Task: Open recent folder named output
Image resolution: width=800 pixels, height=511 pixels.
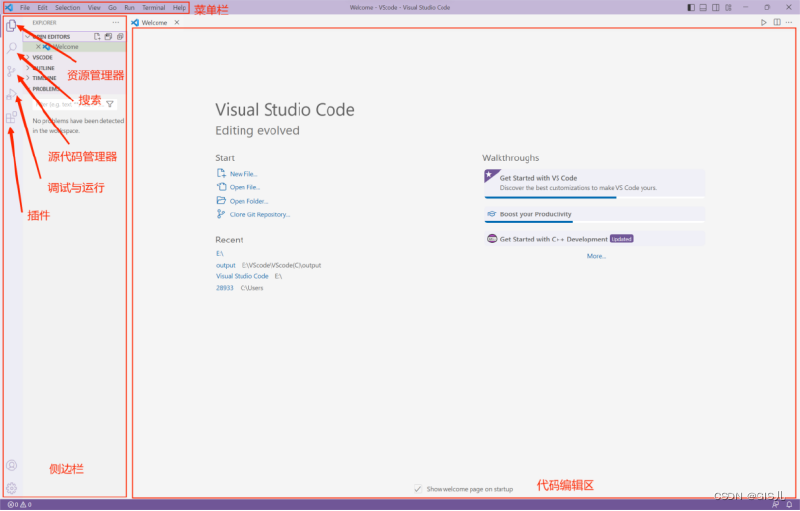Action: [x=226, y=265]
